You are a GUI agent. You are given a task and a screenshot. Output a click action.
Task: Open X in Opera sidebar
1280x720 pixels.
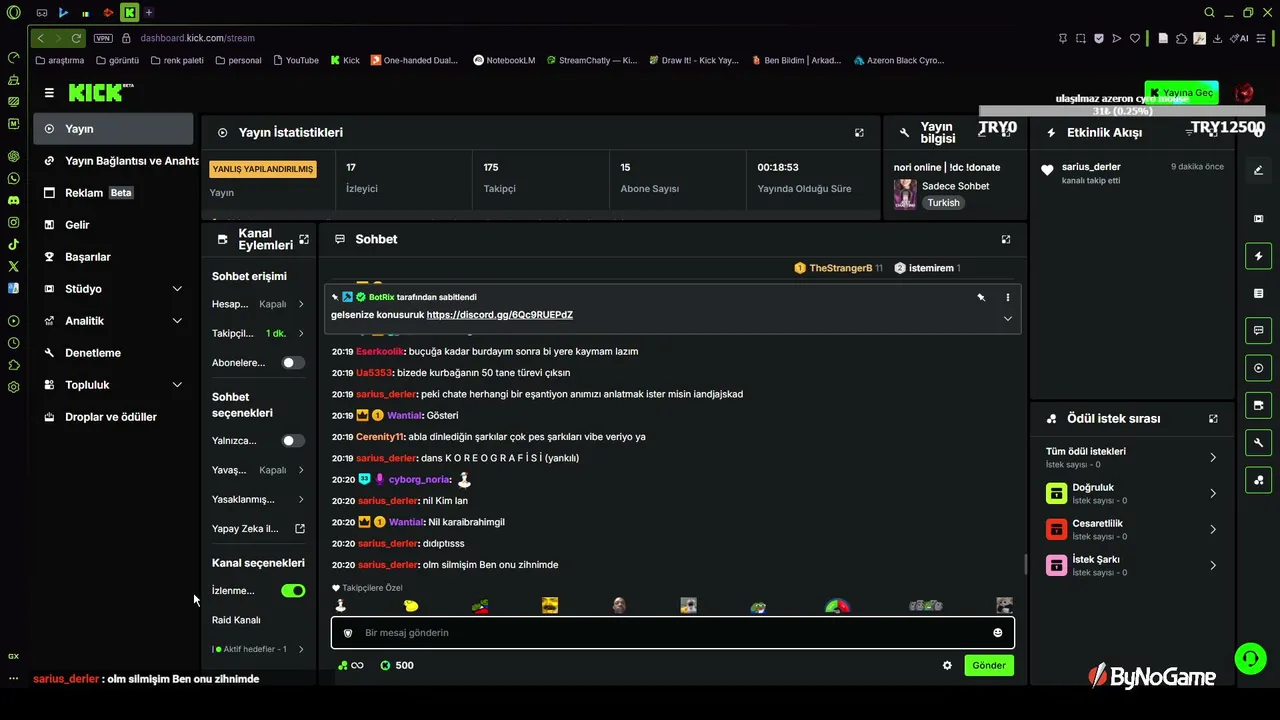[13, 266]
